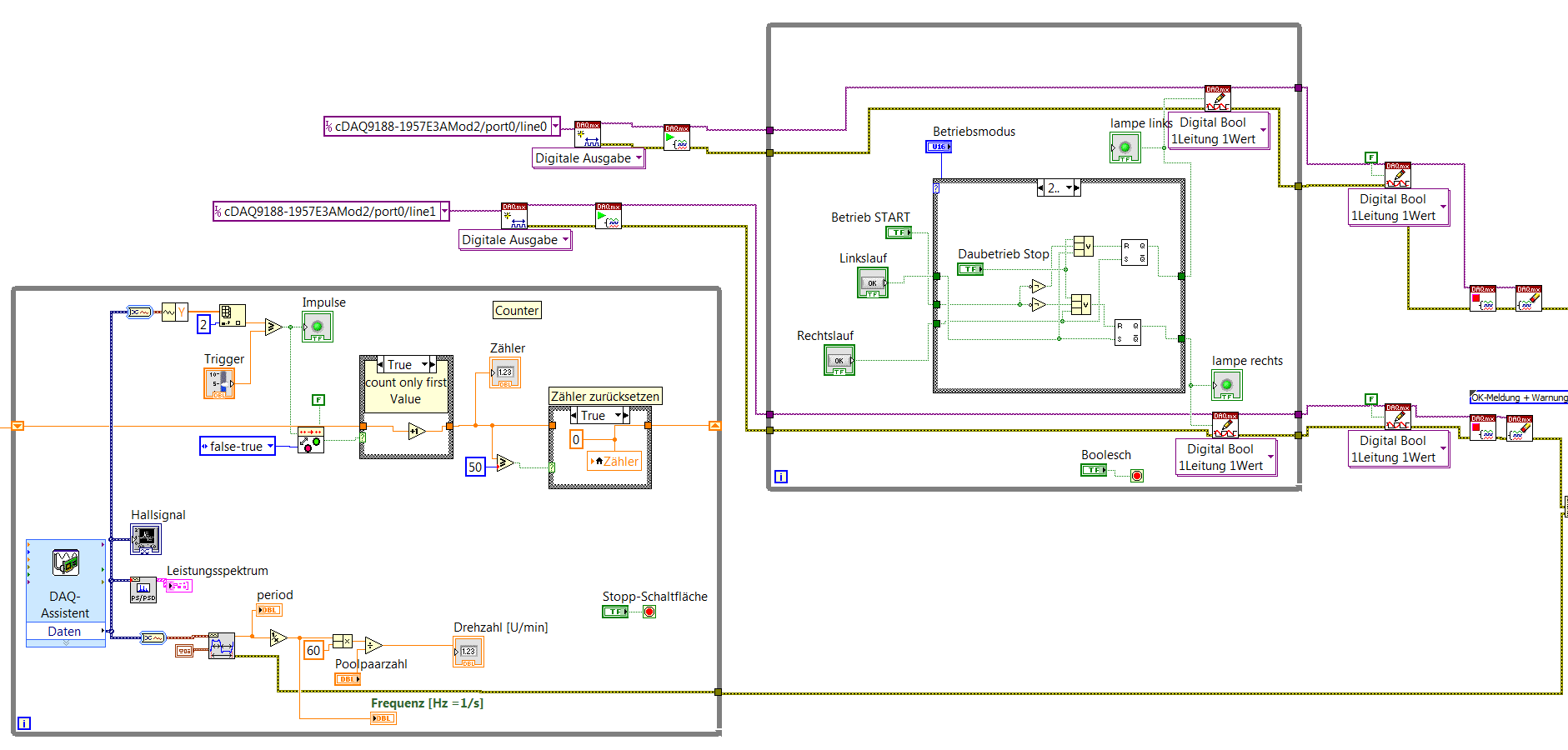Show next case of Zähler zurücksetzen structure
Viewport: 1568px width, 750px height.
tap(627, 416)
